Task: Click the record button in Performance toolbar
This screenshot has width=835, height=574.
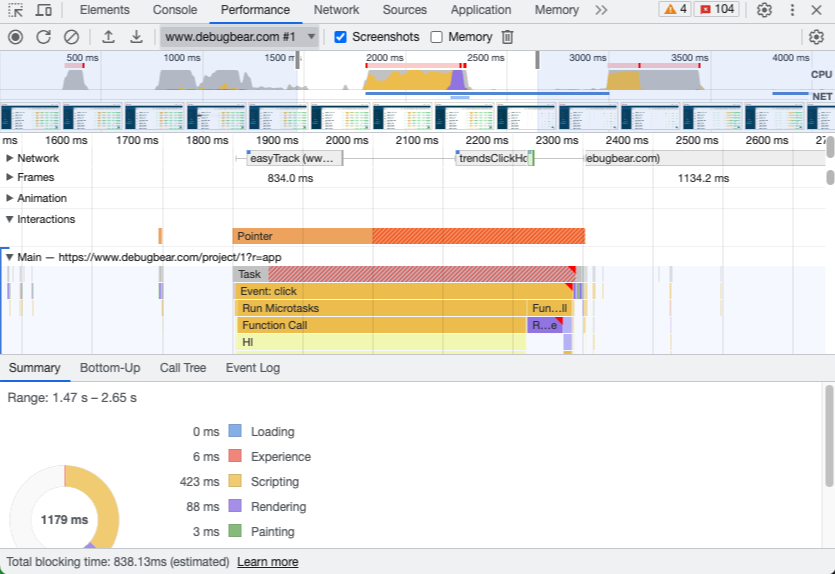Action: [x=15, y=37]
